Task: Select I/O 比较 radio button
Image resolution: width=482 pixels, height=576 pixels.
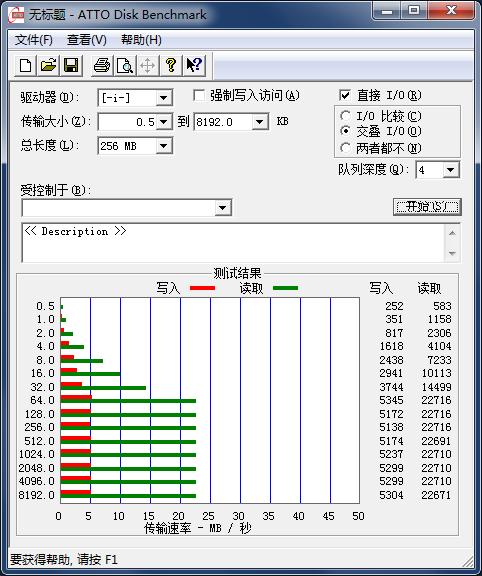Action: coord(345,116)
